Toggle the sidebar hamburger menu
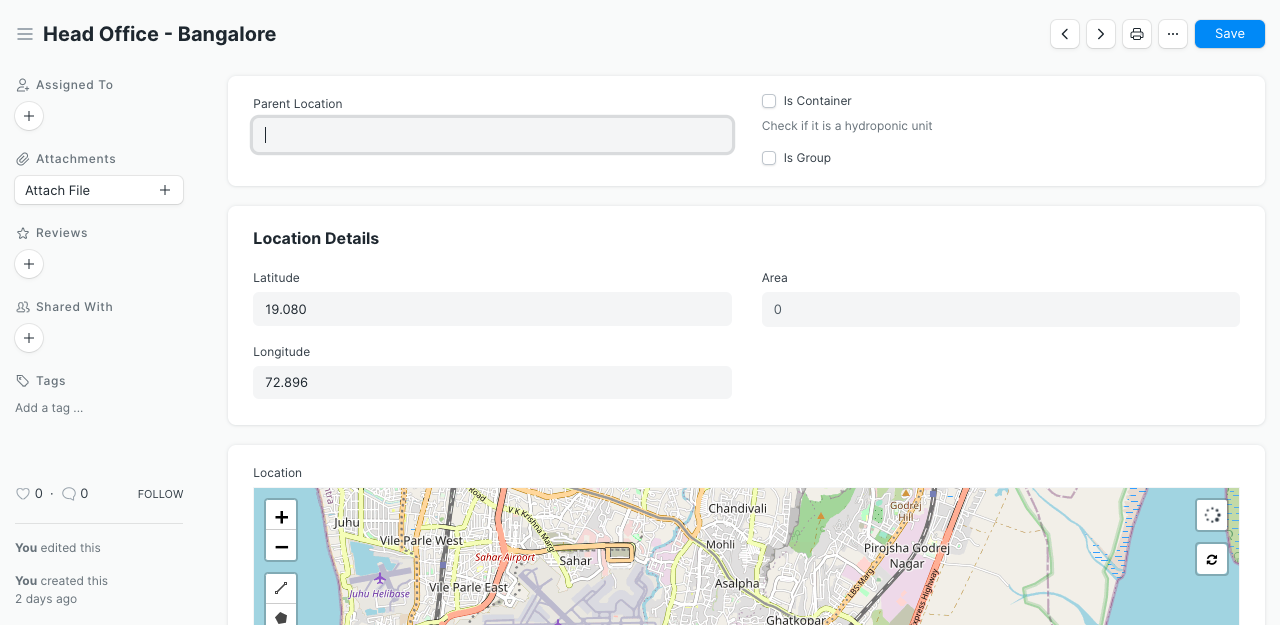 tap(25, 34)
